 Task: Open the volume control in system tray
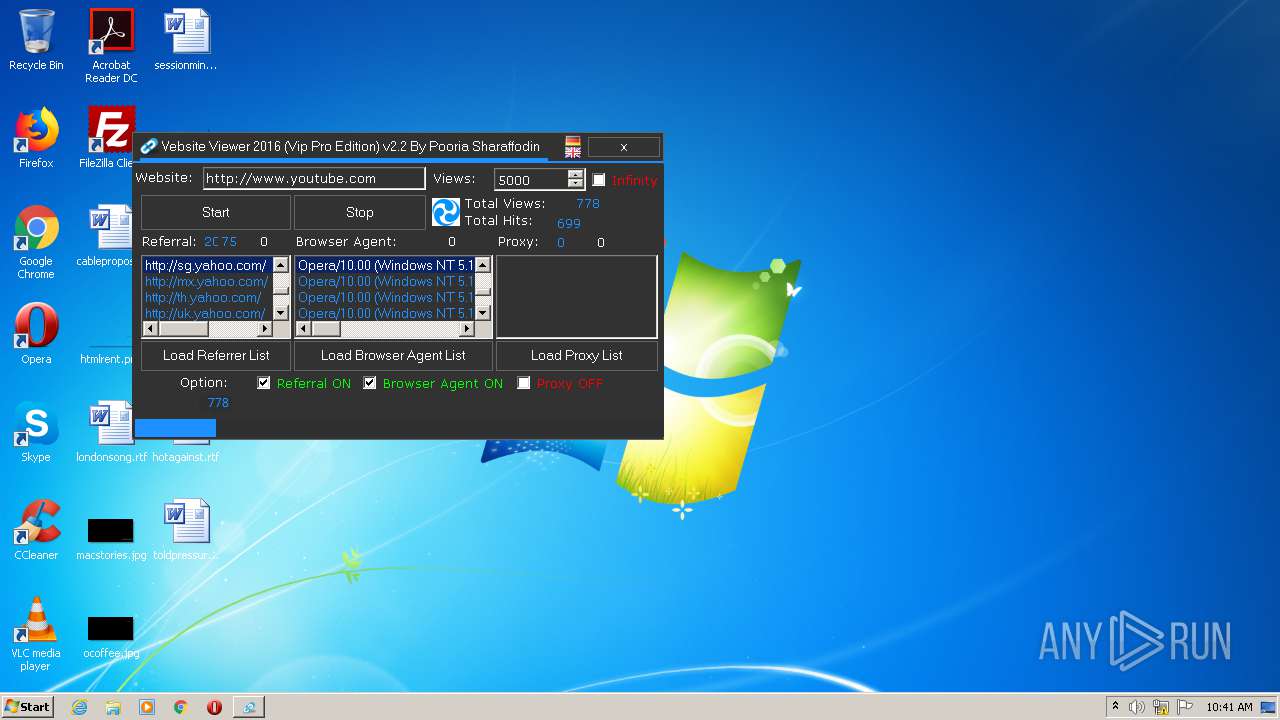[x=1137, y=707]
